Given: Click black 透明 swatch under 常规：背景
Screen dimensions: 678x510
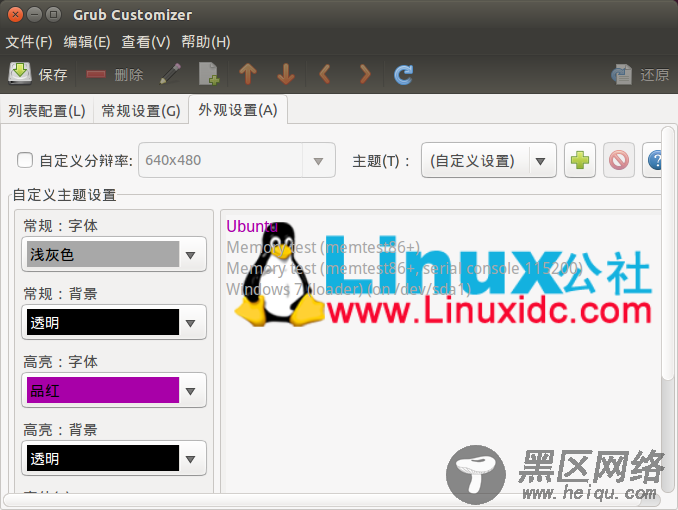Looking at the screenshot, I should point(103,322).
